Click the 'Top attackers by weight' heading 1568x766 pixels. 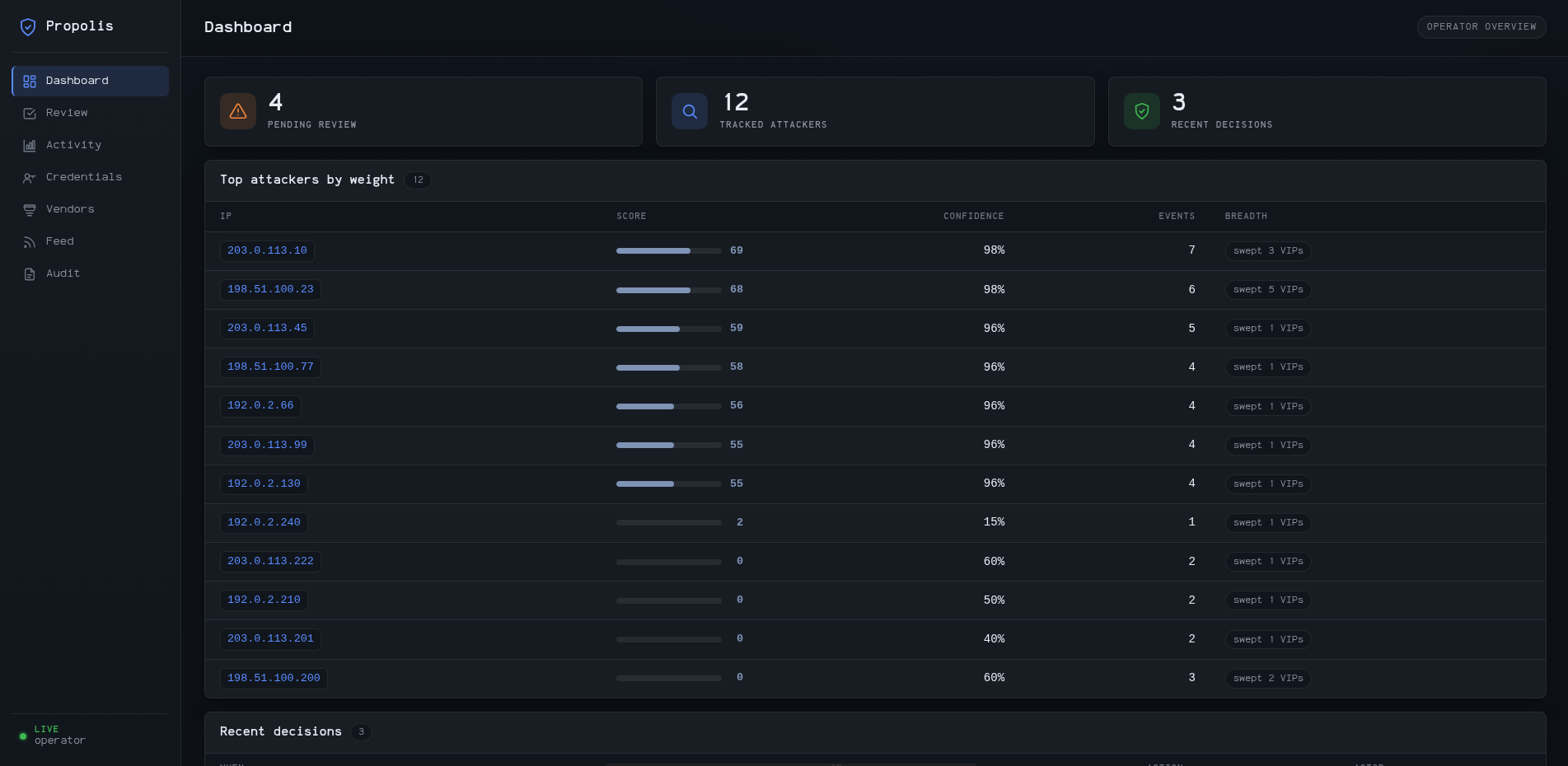pos(307,180)
